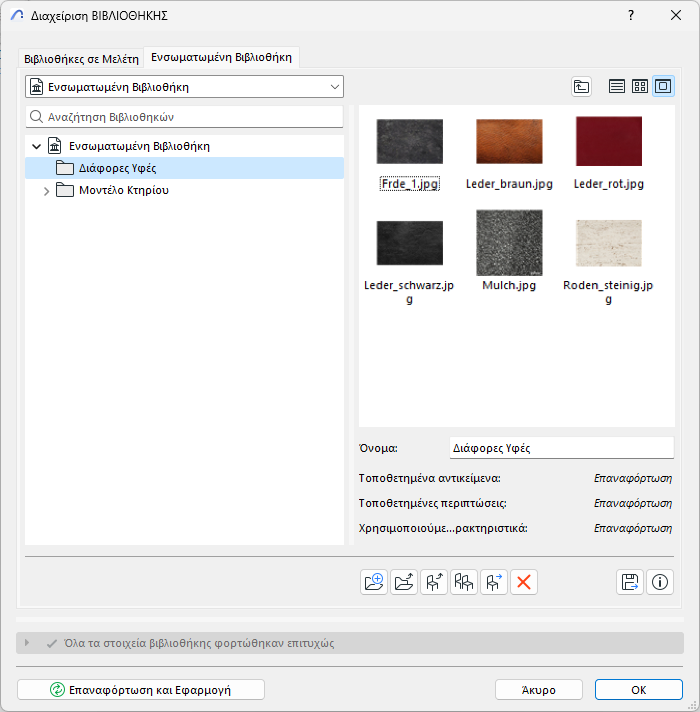Click Επαναφόρτωση for Τοποθετημένες περιπτώσεις
This screenshot has width=700, height=712.
(633, 503)
